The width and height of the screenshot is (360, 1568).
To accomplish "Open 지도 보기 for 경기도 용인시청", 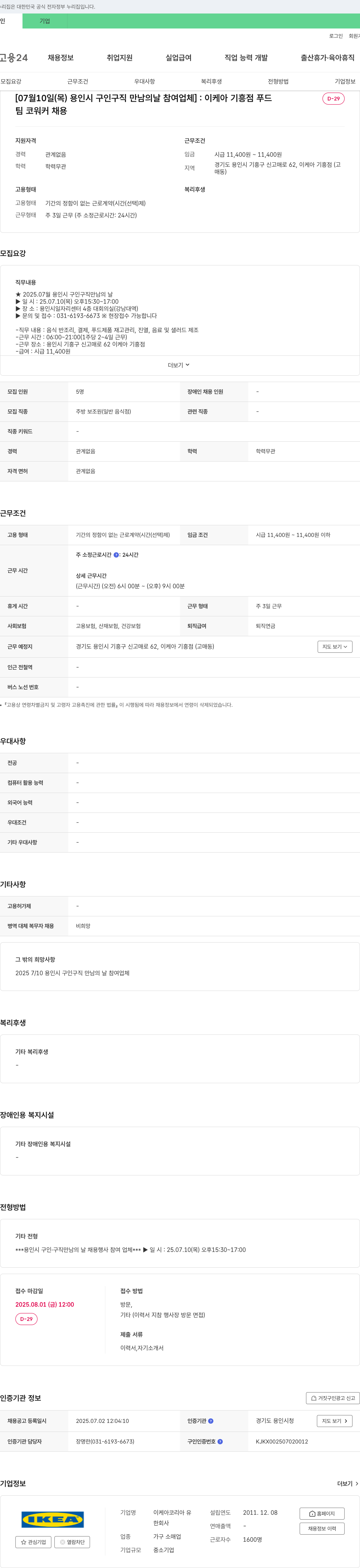I will (x=334, y=1421).
